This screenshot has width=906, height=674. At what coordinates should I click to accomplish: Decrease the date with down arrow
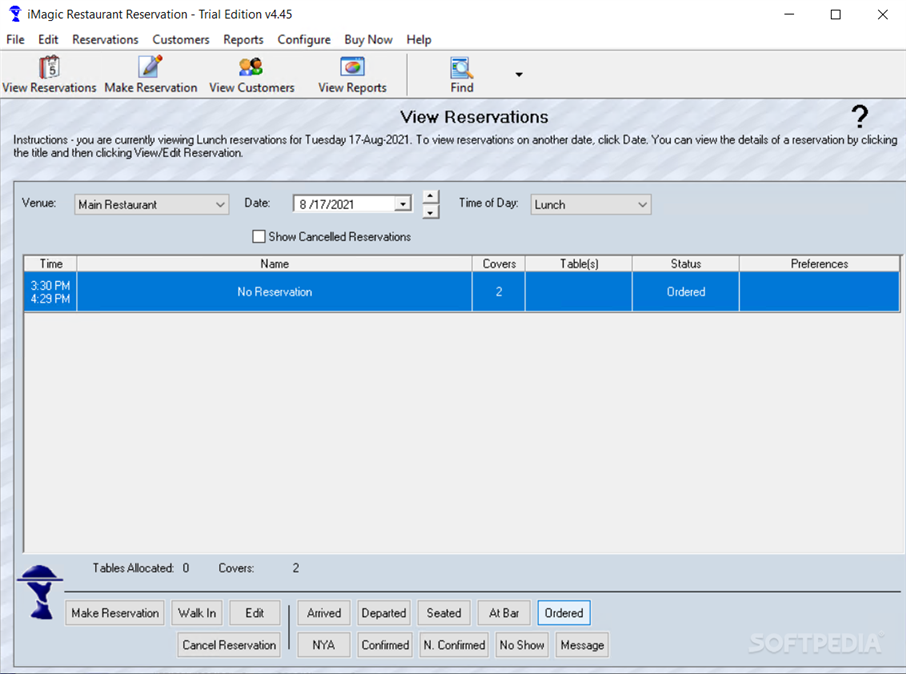point(430,212)
